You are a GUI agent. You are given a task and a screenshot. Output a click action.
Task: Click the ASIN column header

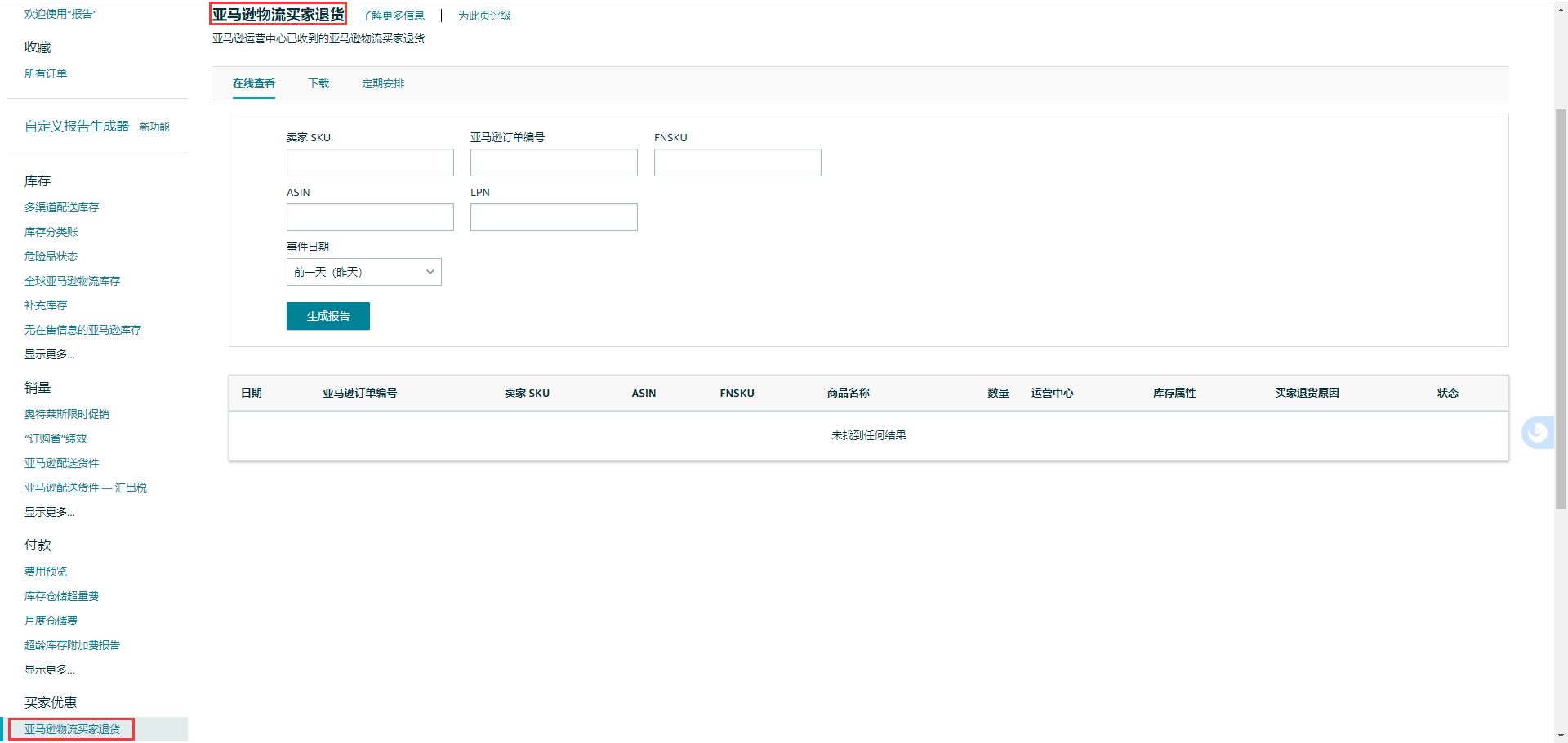pyautogui.click(x=644, y=393)
